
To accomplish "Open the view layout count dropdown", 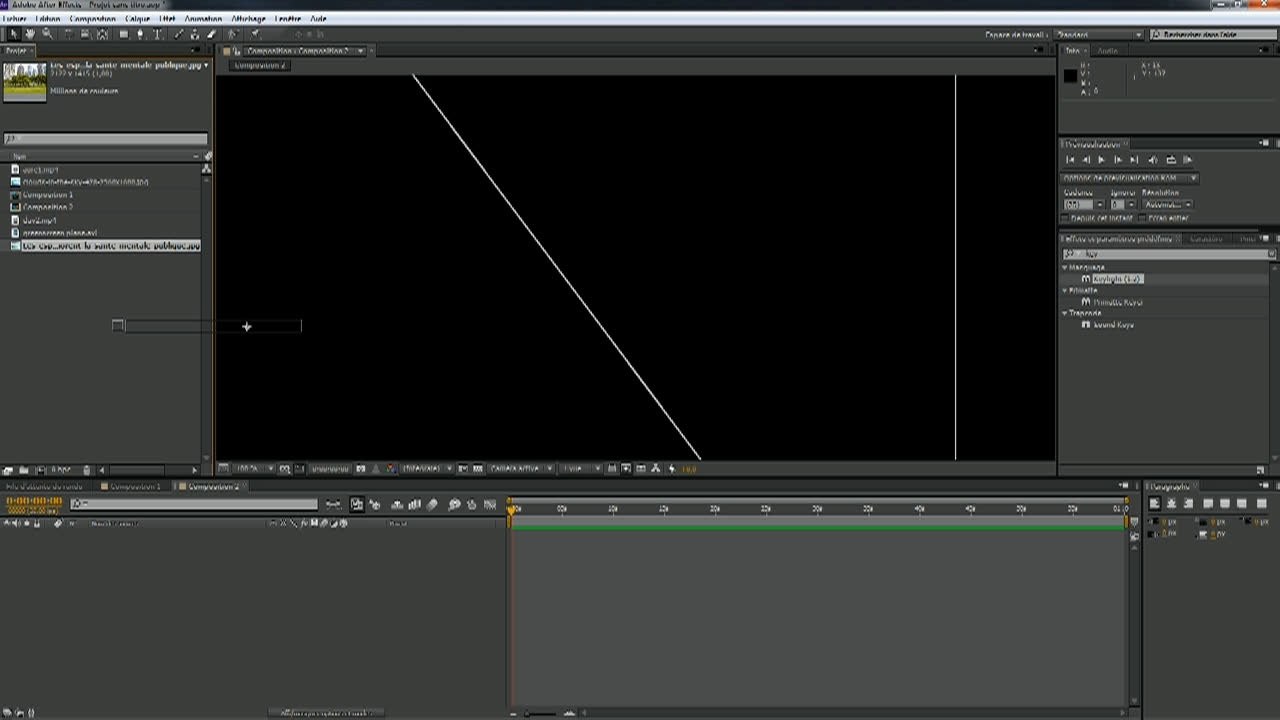I will coord(581,468).
